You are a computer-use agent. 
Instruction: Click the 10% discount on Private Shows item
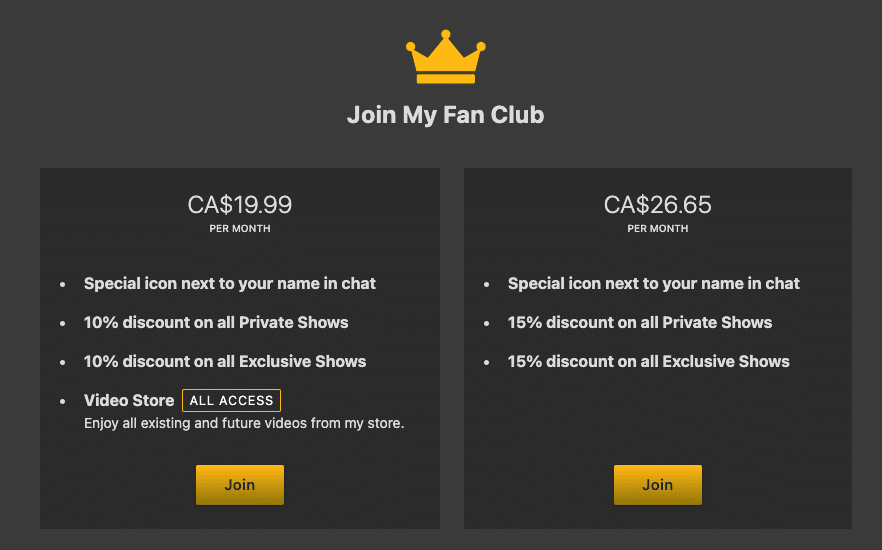tap(216, 322)
